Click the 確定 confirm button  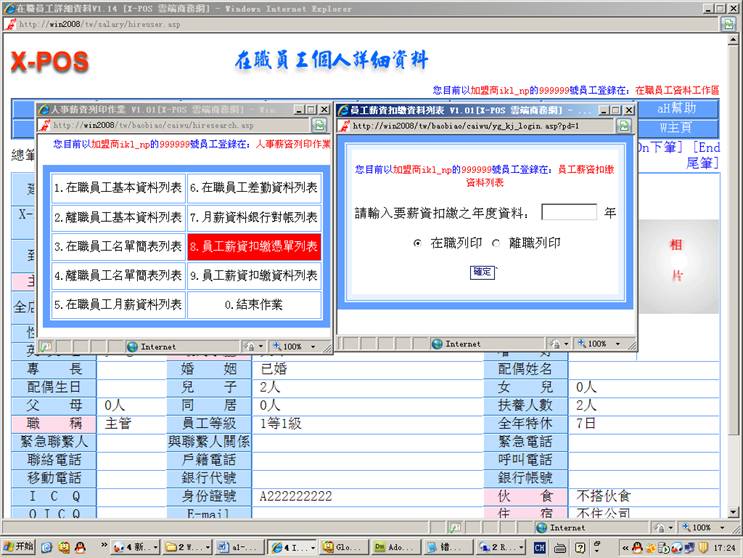pyautogui.click(x=483, y=271)
